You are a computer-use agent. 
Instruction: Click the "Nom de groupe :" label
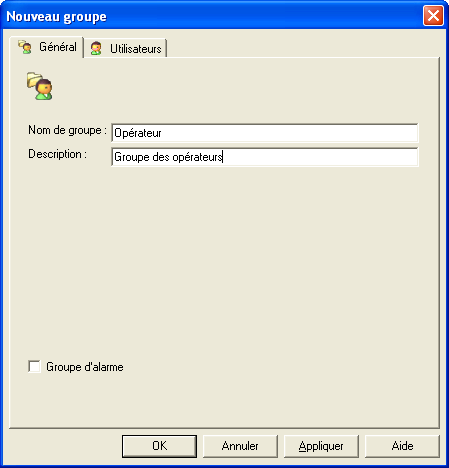pos(67,130)
